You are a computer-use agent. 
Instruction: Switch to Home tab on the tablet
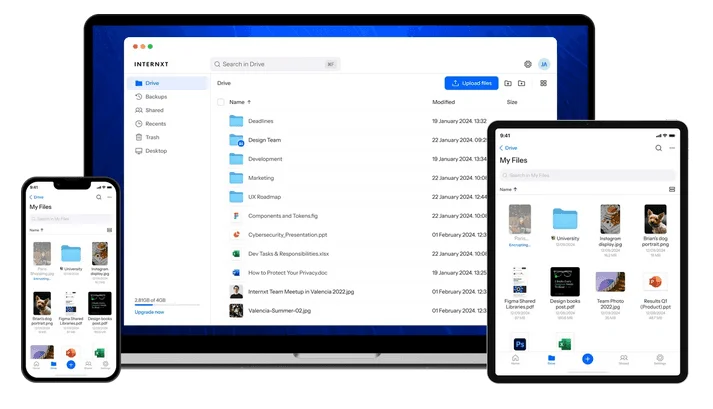click(515, 360)
